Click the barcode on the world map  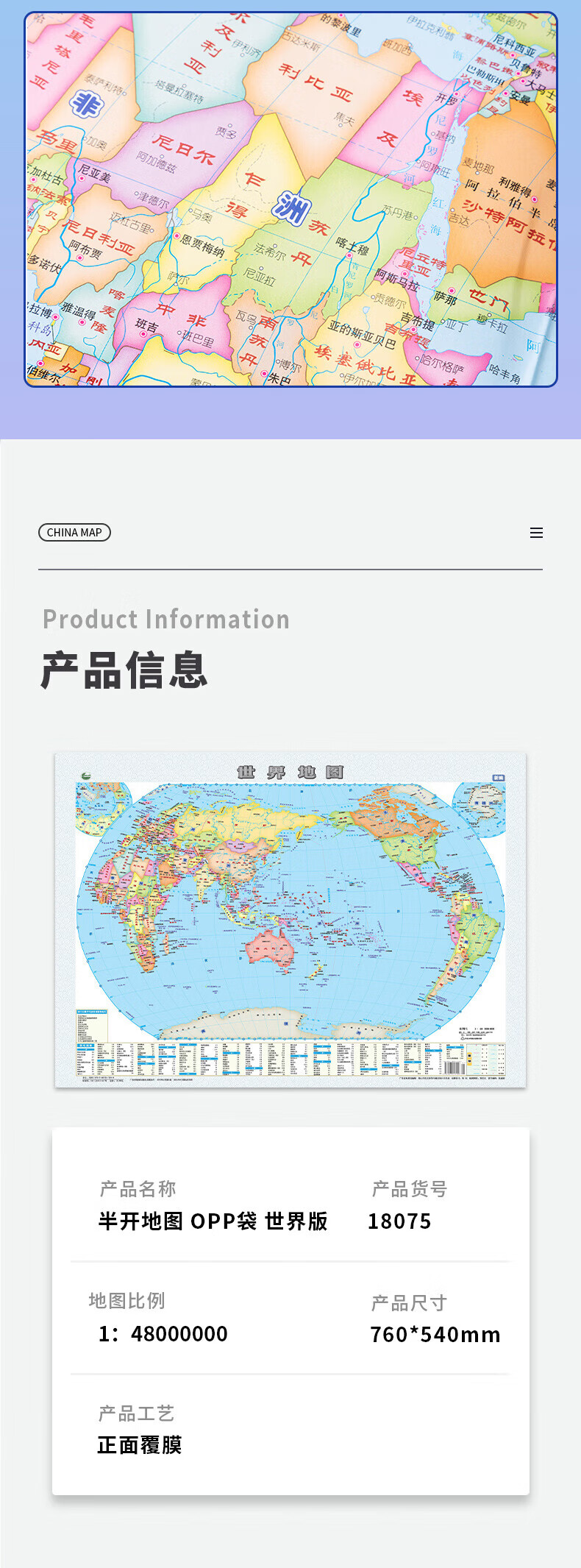click(x=455, y=1068)
